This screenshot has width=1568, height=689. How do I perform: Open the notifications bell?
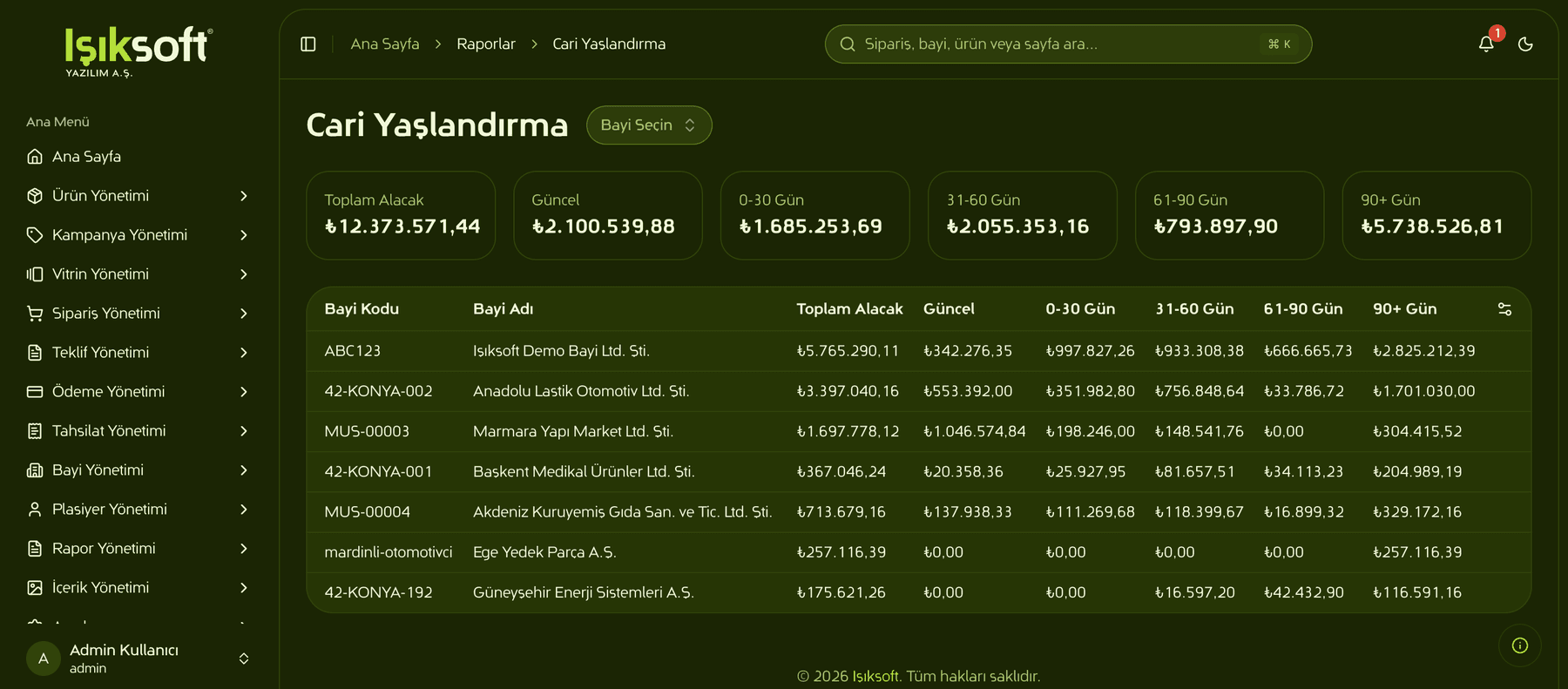pos(1486,44)
